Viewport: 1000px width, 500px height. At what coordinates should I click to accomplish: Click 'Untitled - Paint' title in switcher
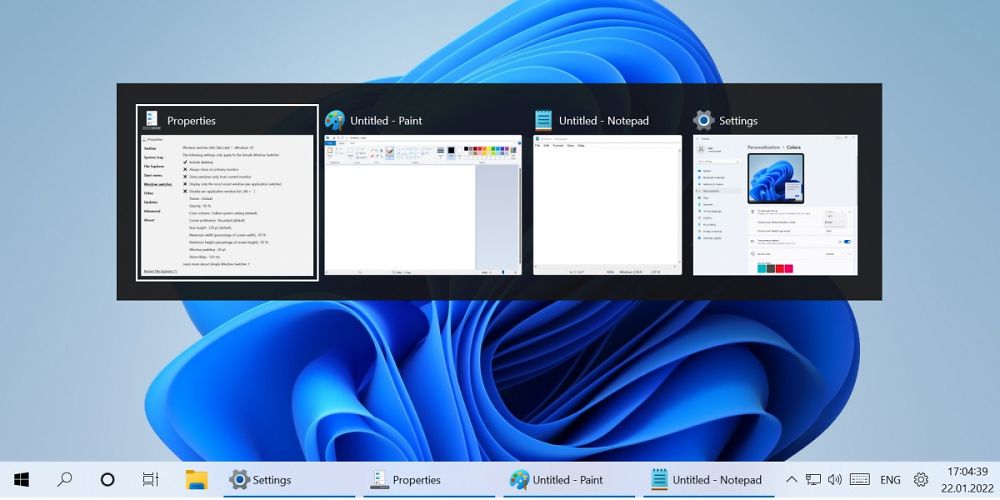tap(386, 121)
